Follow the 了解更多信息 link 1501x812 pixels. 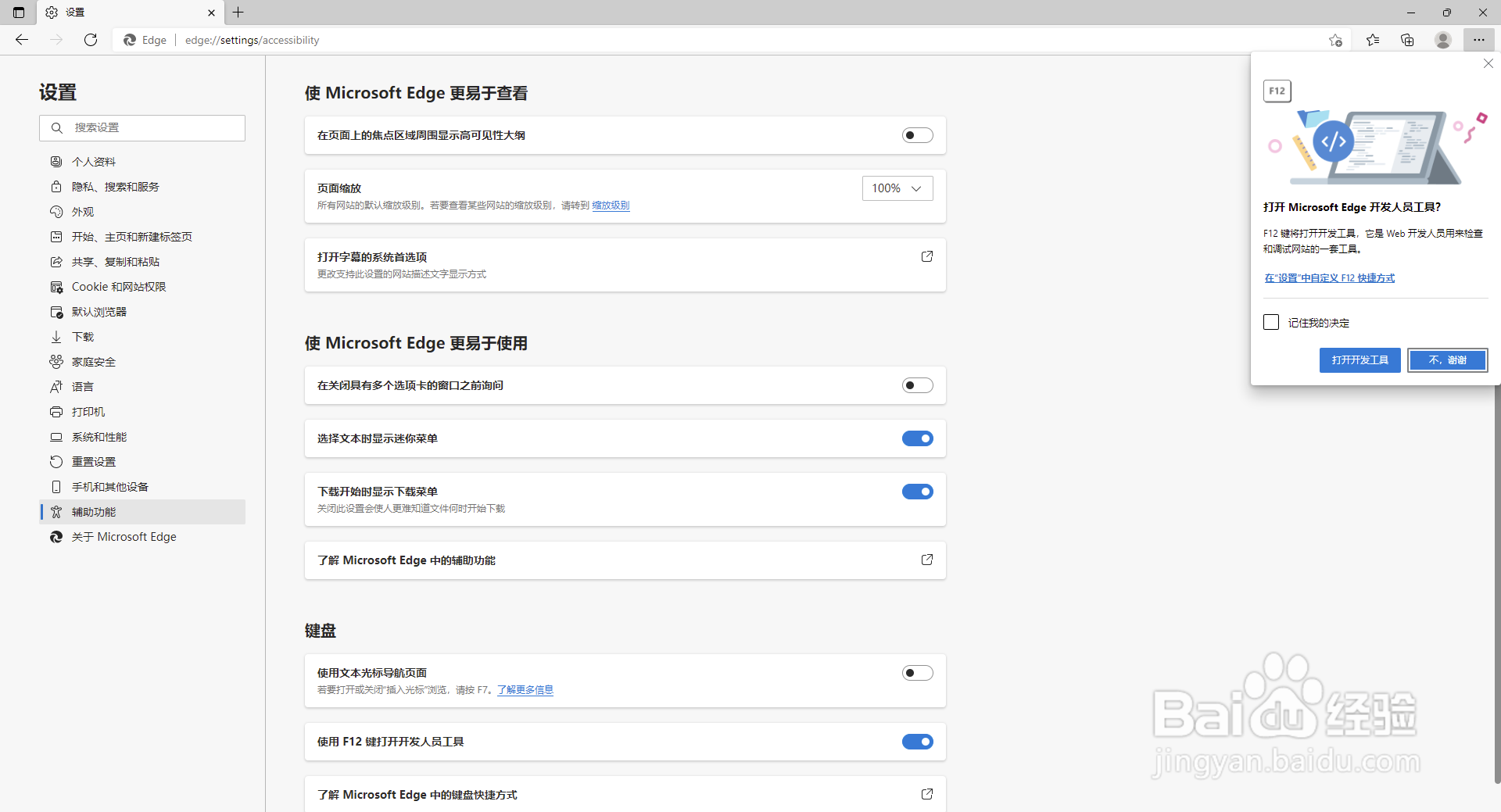[525, 690]
